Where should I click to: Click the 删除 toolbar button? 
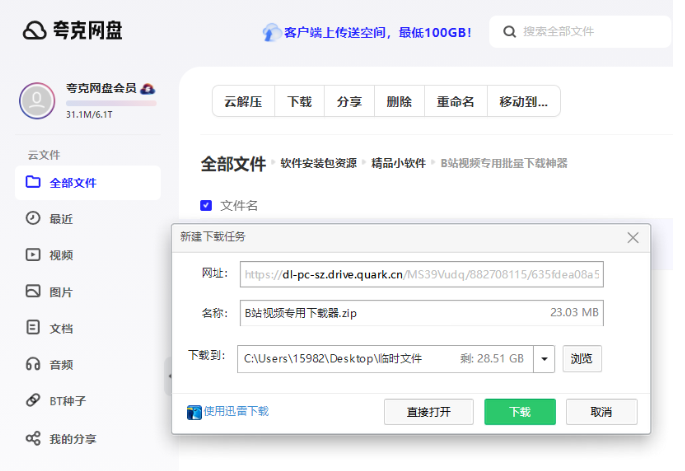pos(399,101)
